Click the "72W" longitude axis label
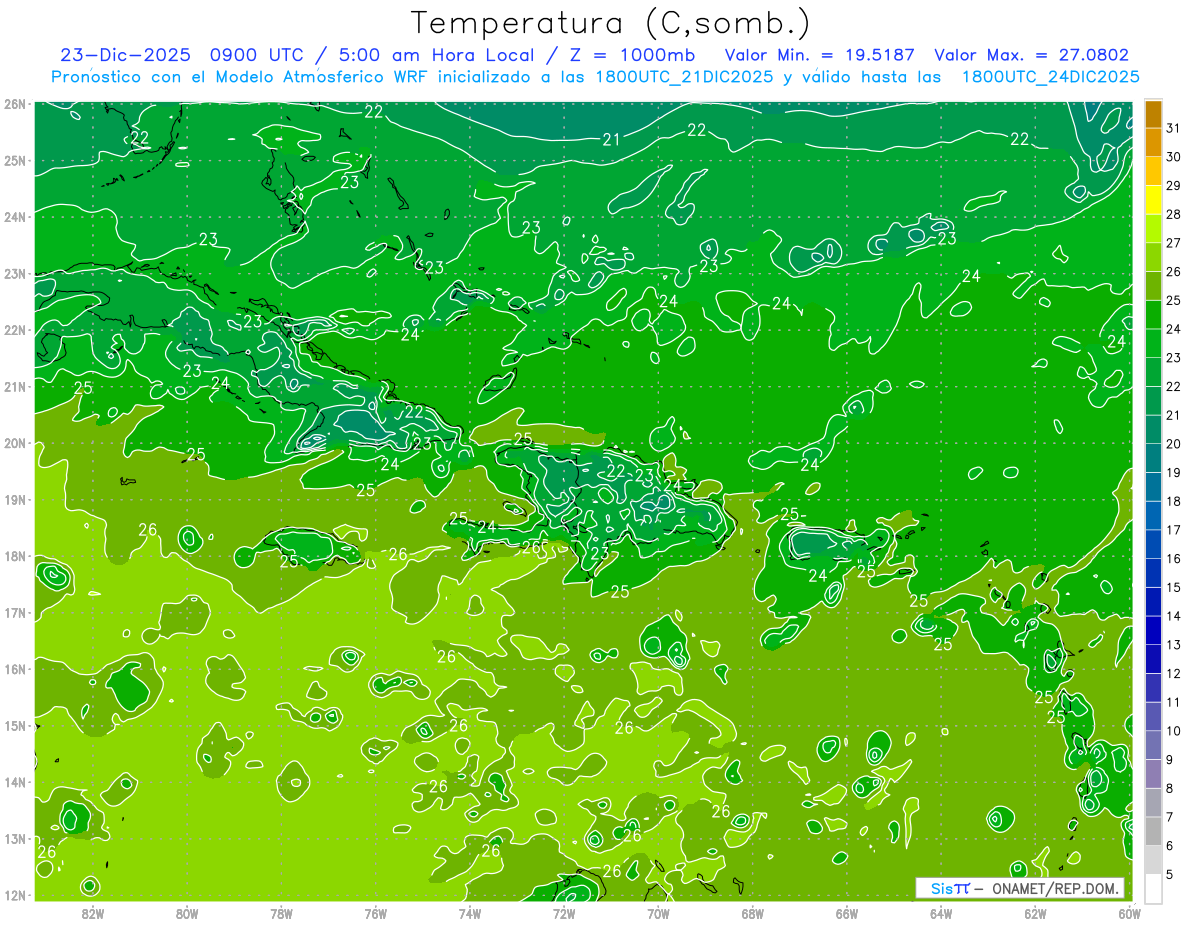This screenshot has height=927, width=1200. [x=564, y=912]
